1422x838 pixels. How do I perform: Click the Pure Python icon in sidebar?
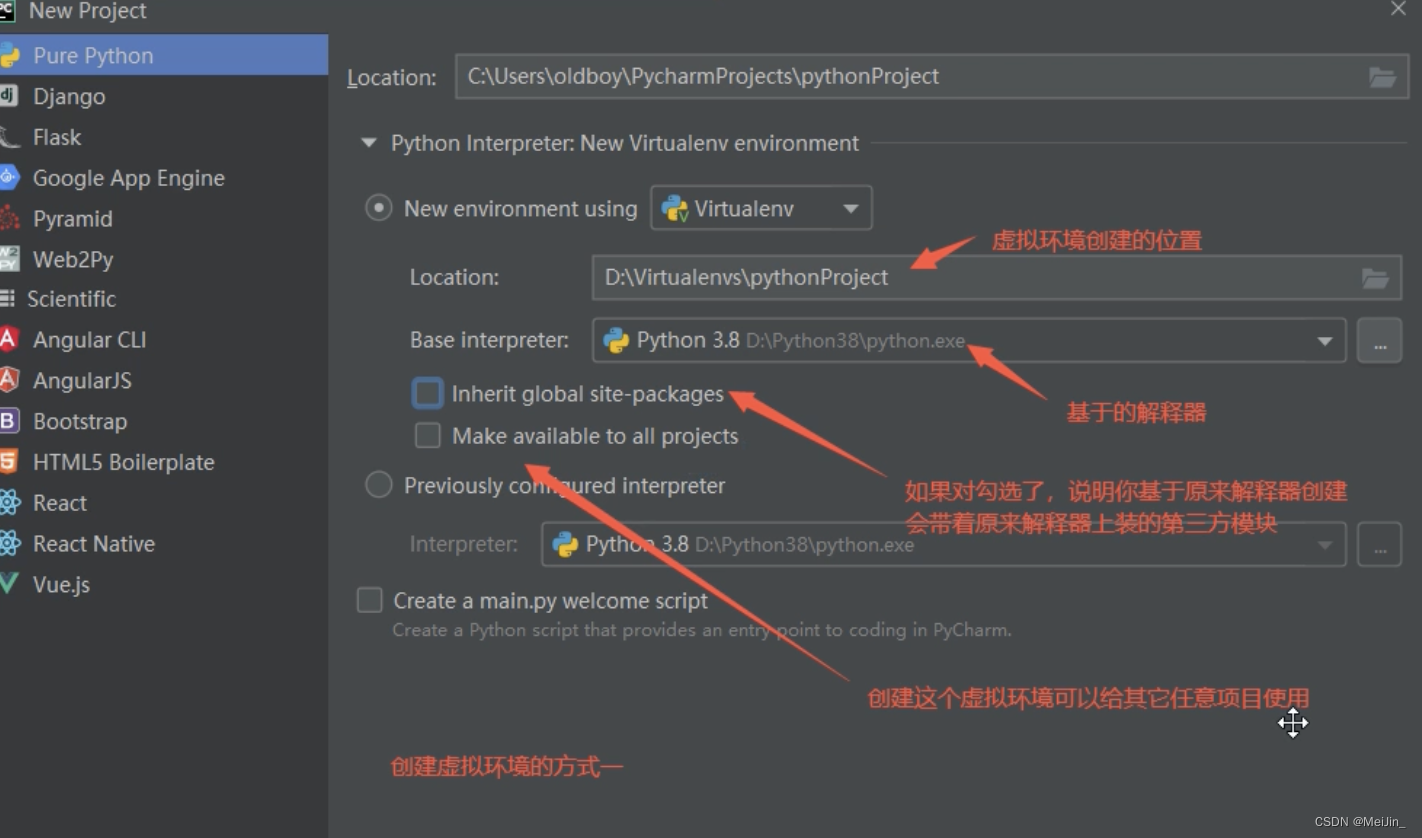pos(9,55)
